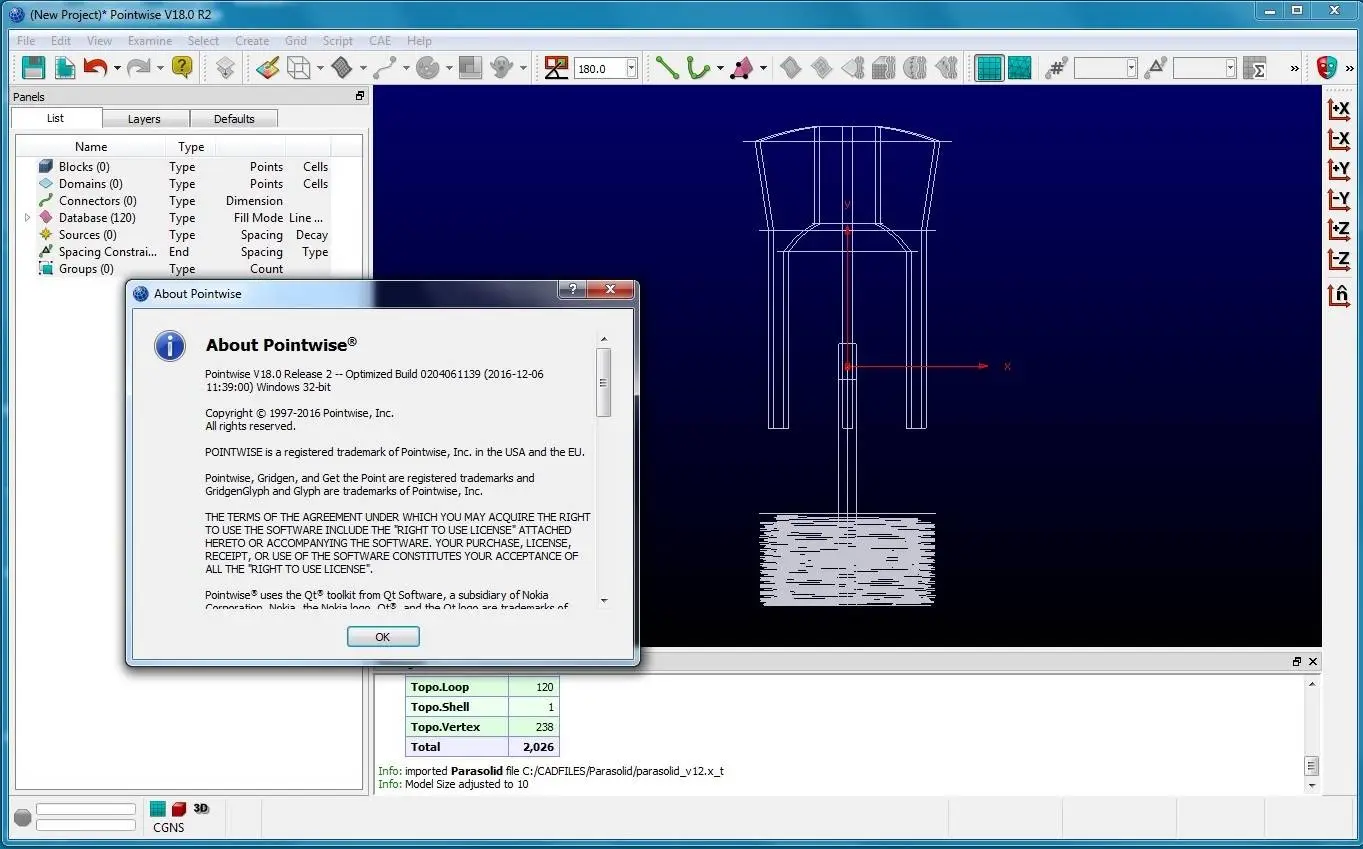Click the red Undo arrow icon
Viewport: 1363px width, 849px height.
pyautogui.click(x=95, y=68)
